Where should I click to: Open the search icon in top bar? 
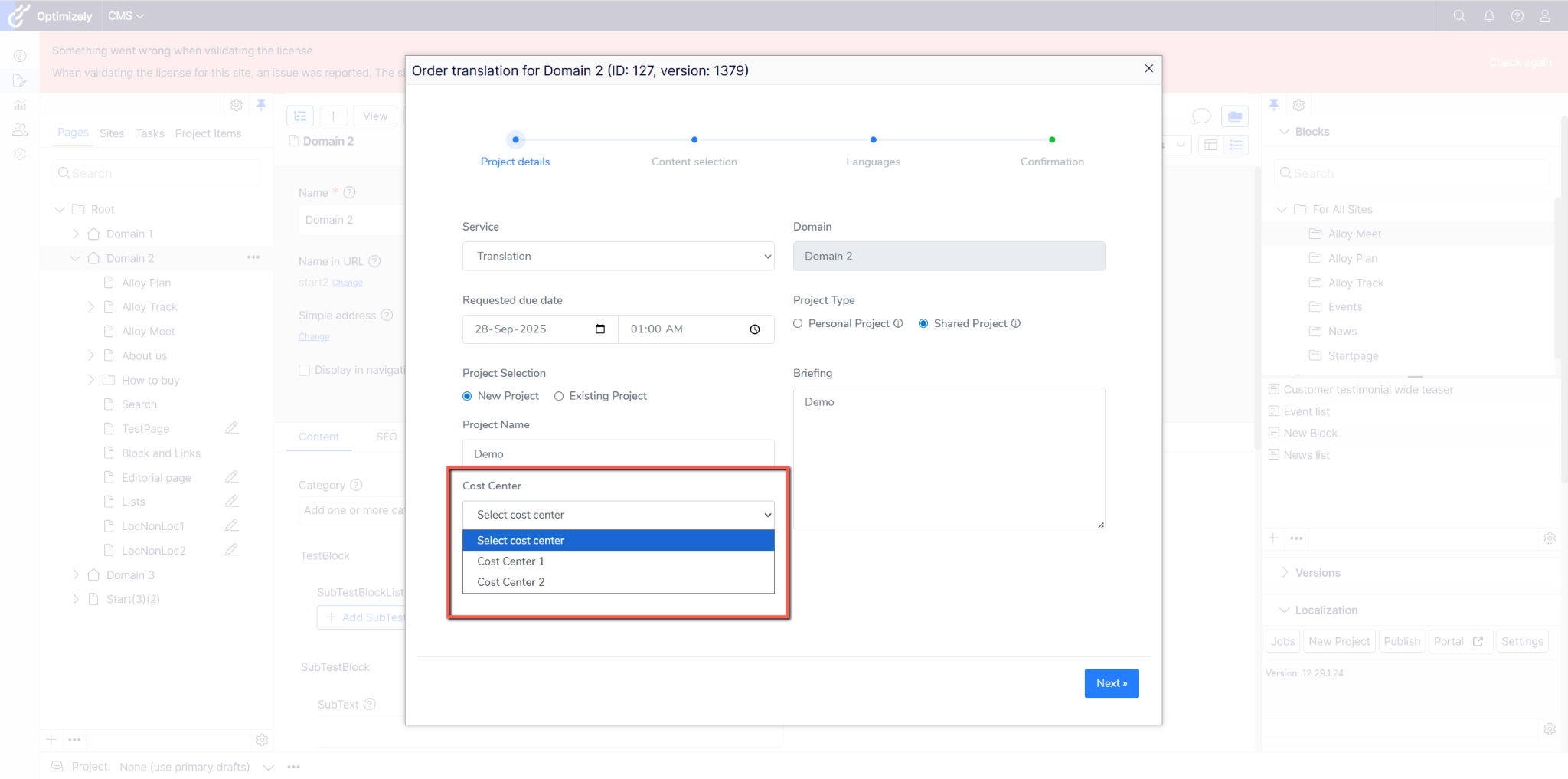pos(1459,16)
